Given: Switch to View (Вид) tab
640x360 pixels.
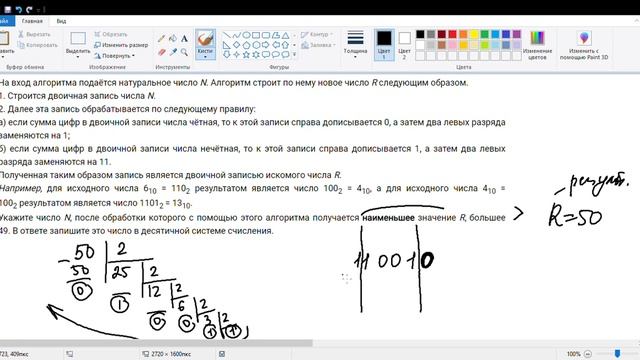Looking at the screenshot, I should tap(61, 21).
